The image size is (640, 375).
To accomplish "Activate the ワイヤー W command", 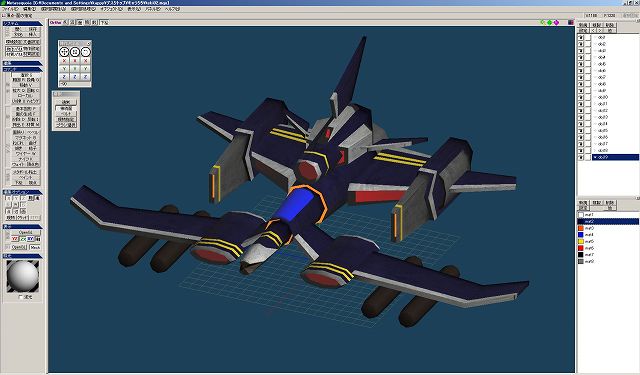I will click(x=26, y=153).
